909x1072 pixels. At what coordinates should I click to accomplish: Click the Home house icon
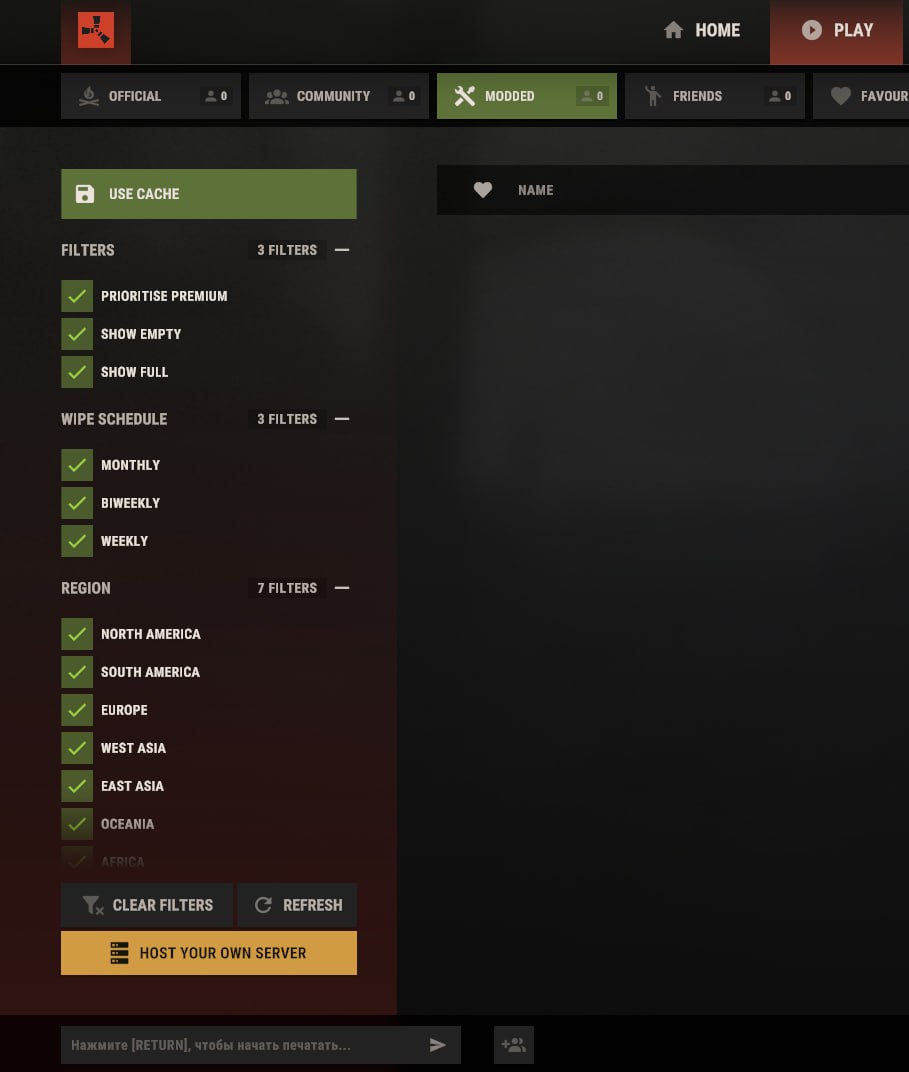click(674, 30)
